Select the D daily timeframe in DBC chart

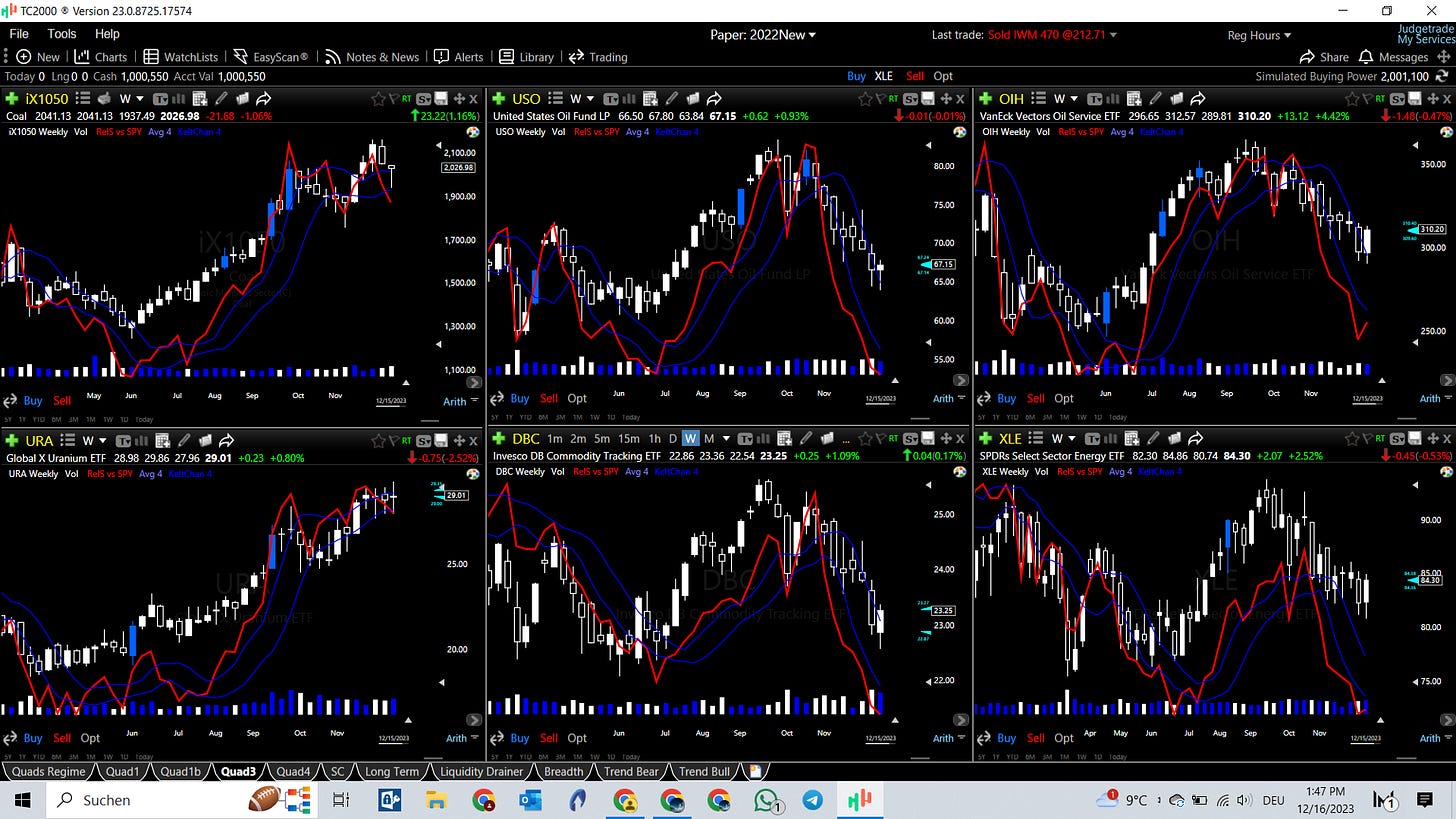point(673,439)
